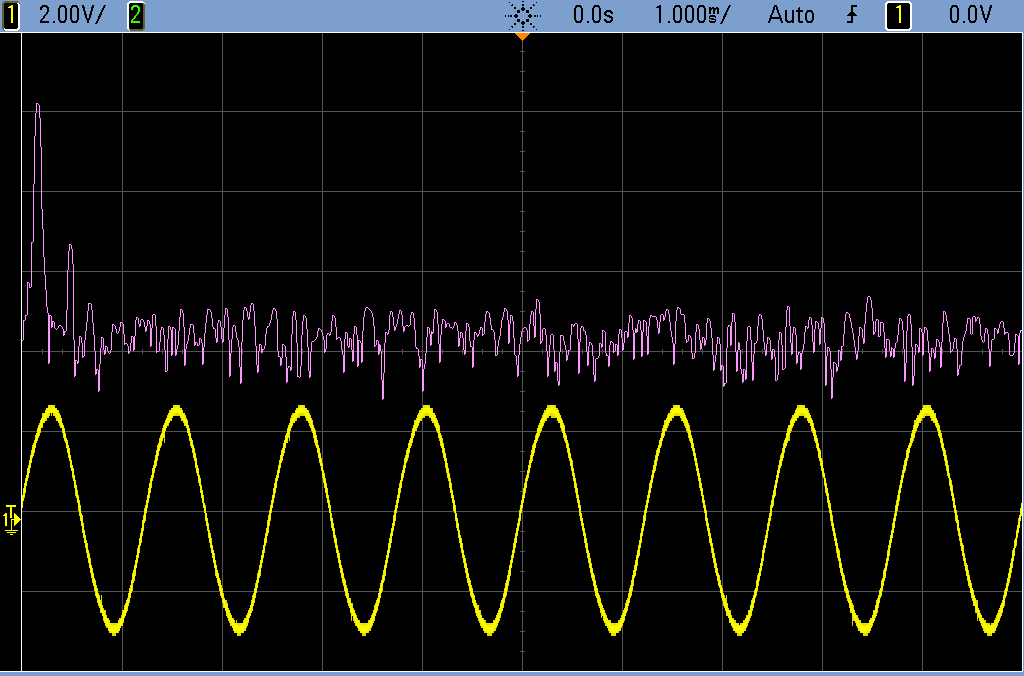Click the second smaller pink FFT peak

pyautogui.click(x=70, y=246)
